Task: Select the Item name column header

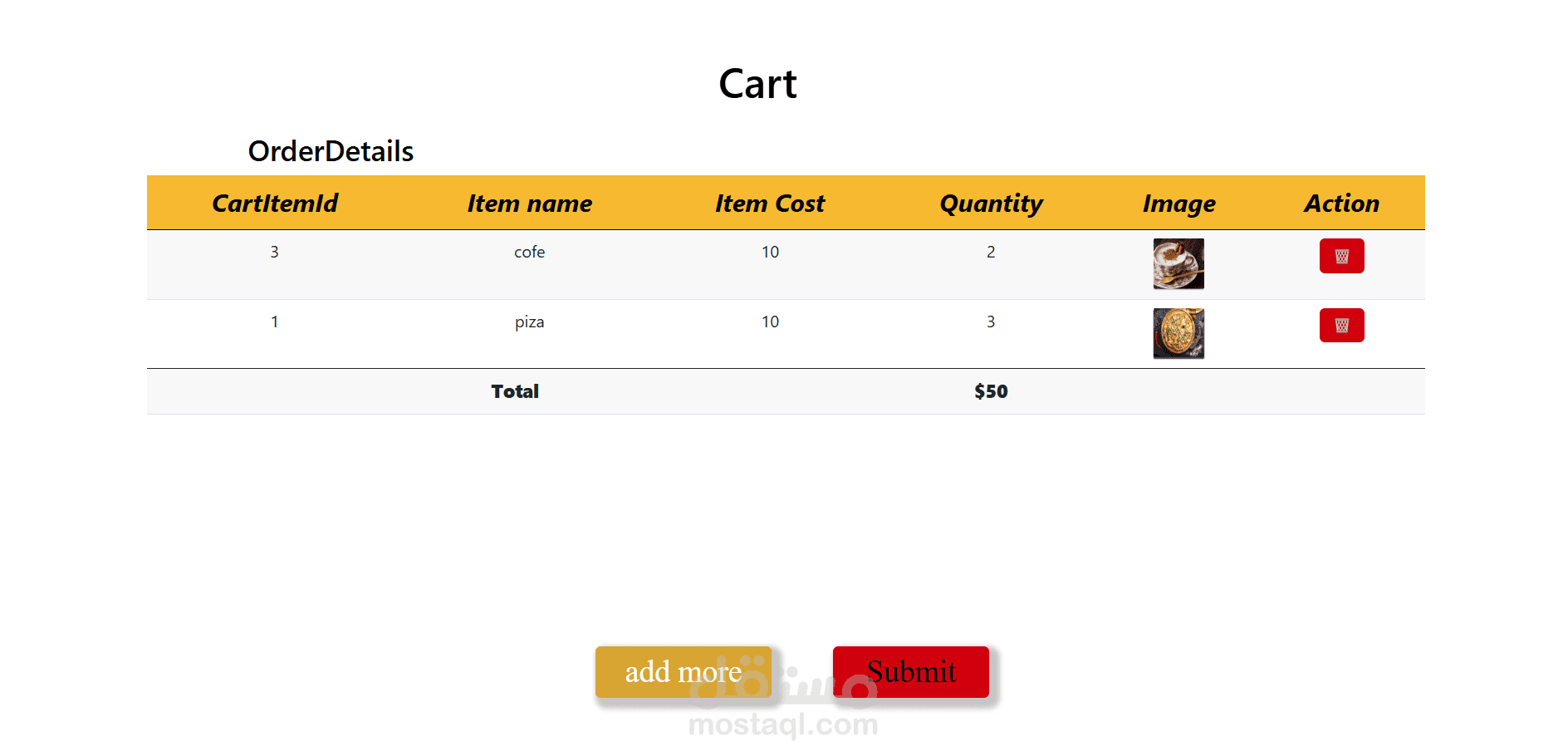Action: (530, 203)
